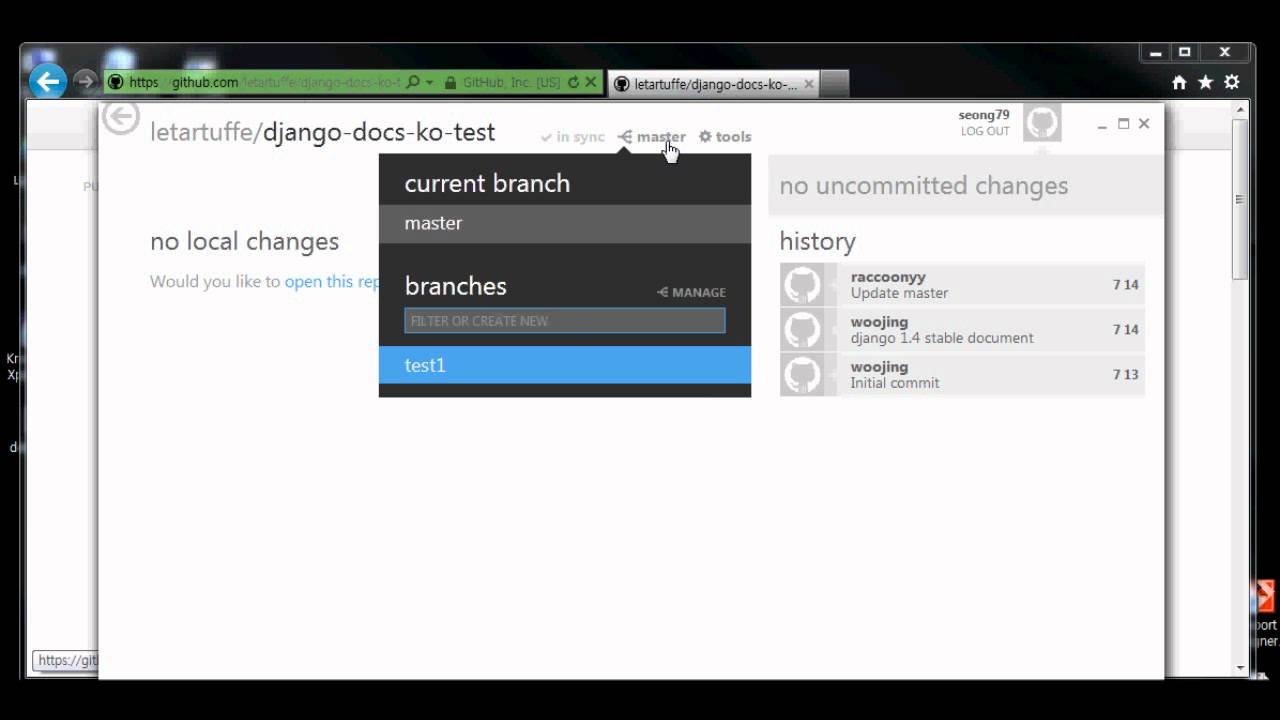
Task: Click the address bar search magnifier icon
Action: 413,82
